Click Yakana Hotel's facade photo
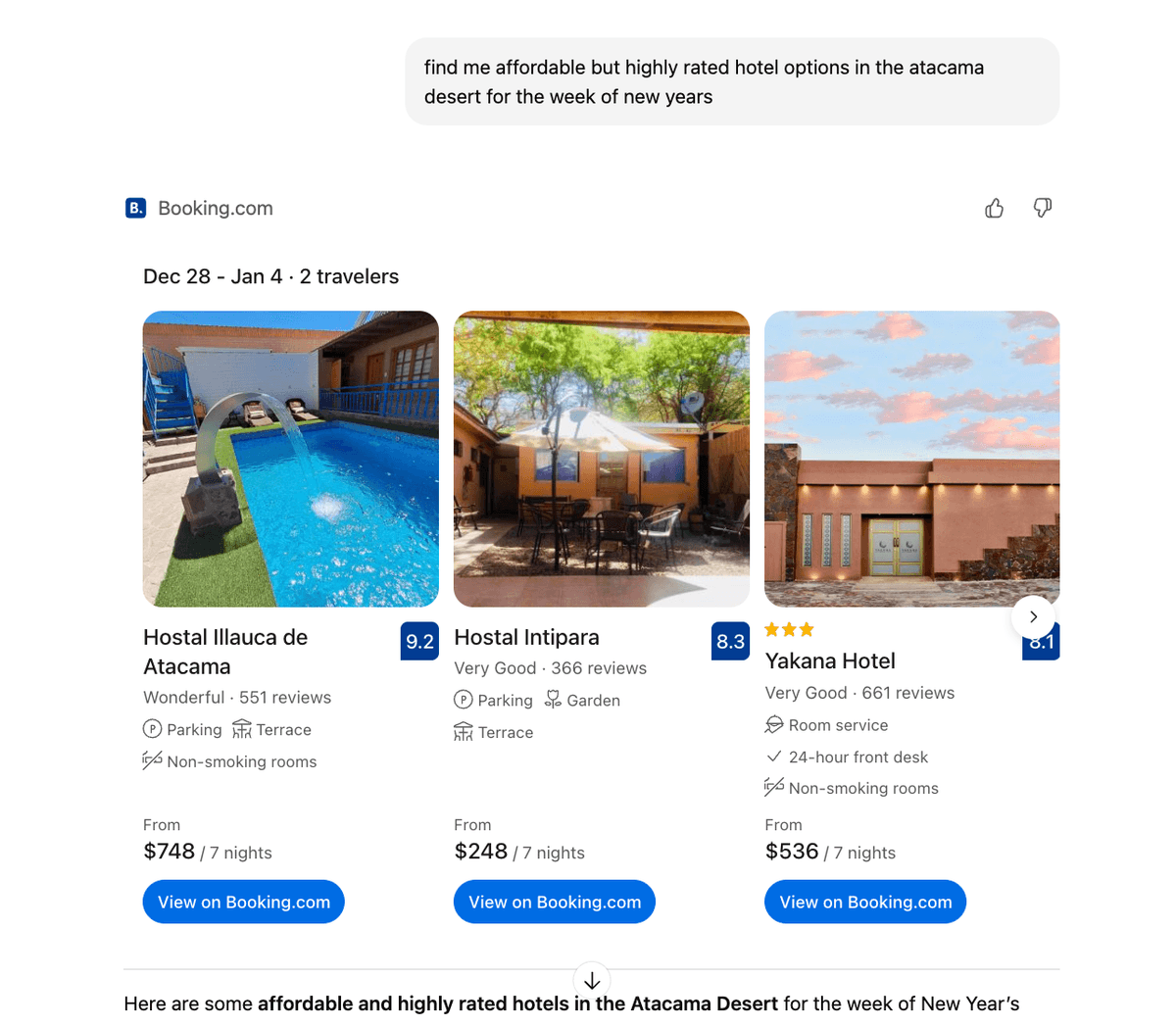This screenshot has height=1026, width=1176. (x=911, y=458)
